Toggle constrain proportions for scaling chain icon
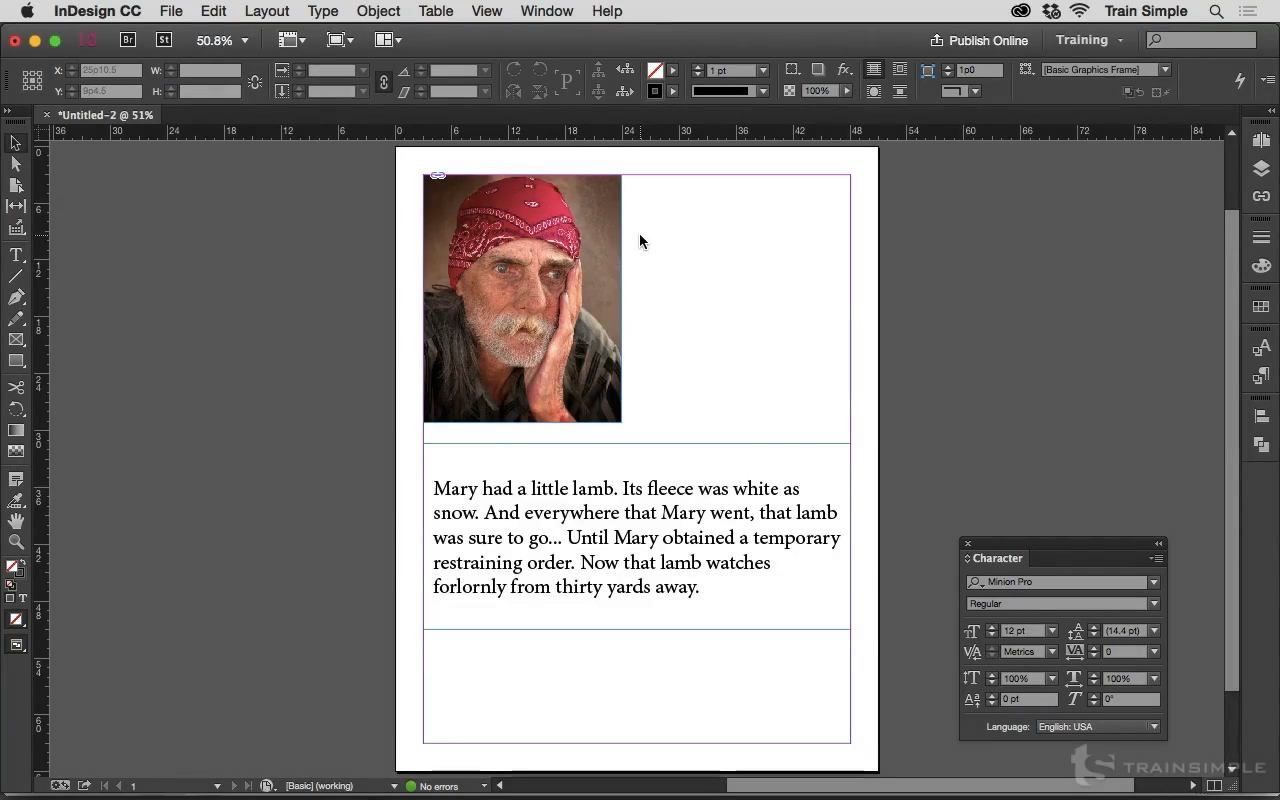Screen dimensions: 1280x800 [x=383, y=82]
